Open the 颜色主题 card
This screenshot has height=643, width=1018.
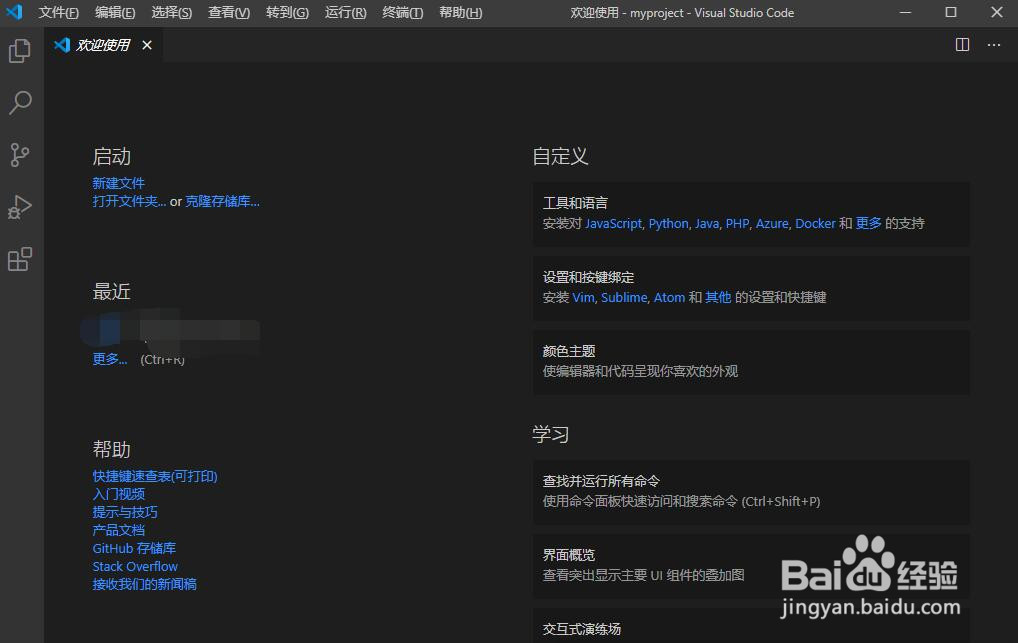click(x=751, y=362)
